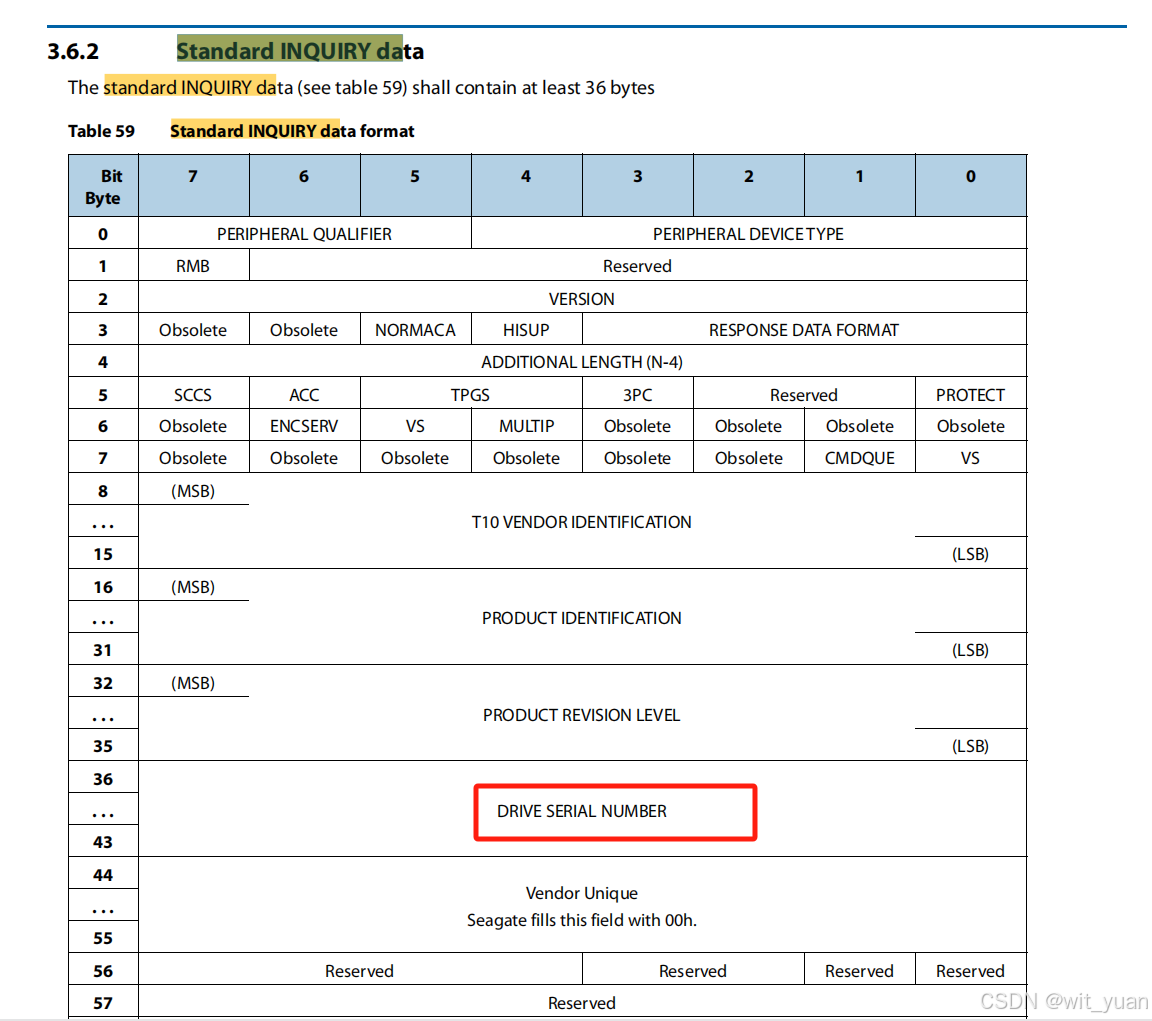Select the TPGS field in byte 5
This screenshot has width=1152, height=1021.
470,393
